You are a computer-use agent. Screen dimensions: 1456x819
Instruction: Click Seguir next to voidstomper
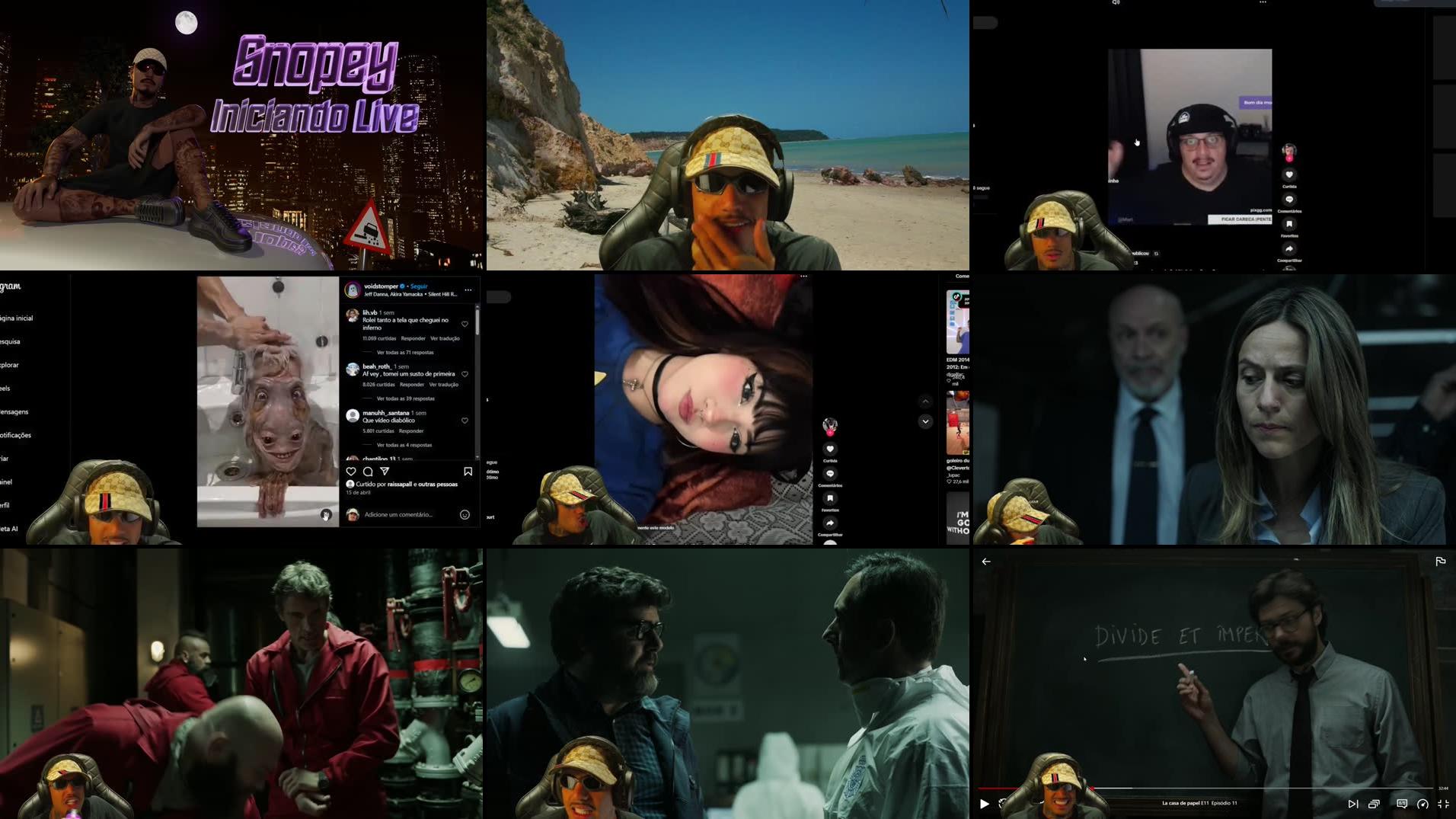coord(419,286)
